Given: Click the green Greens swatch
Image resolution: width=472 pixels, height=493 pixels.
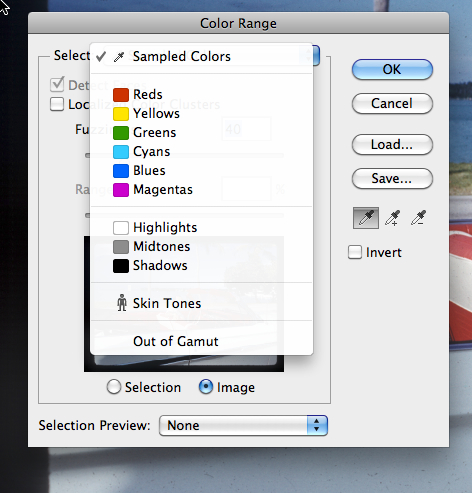Looking at the screenshot, I should coord(121,133).
